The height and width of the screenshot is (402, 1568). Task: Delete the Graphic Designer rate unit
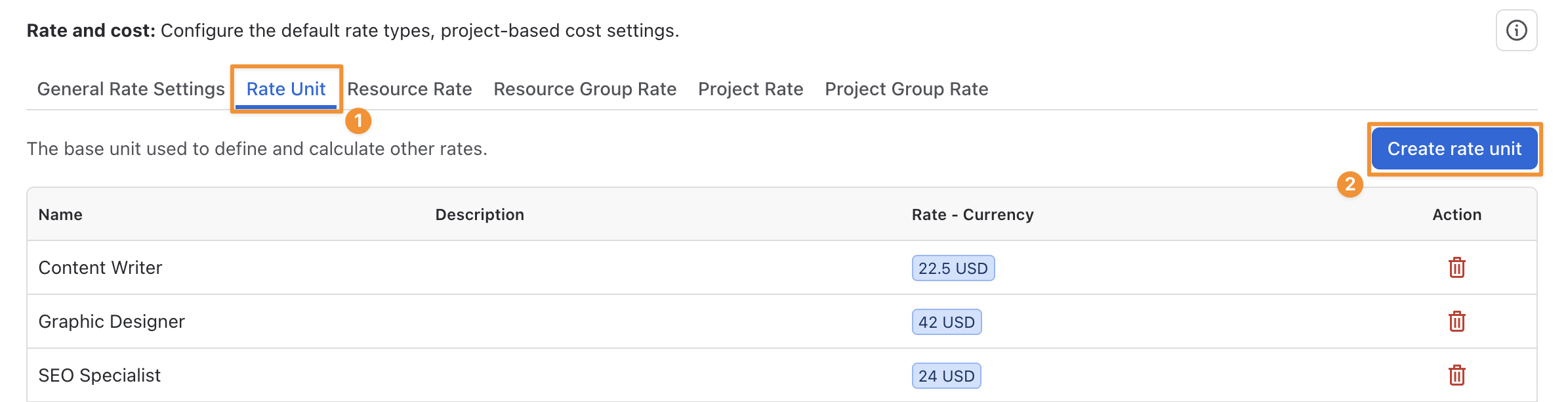pyautogui.click(x=1456, y=321)
